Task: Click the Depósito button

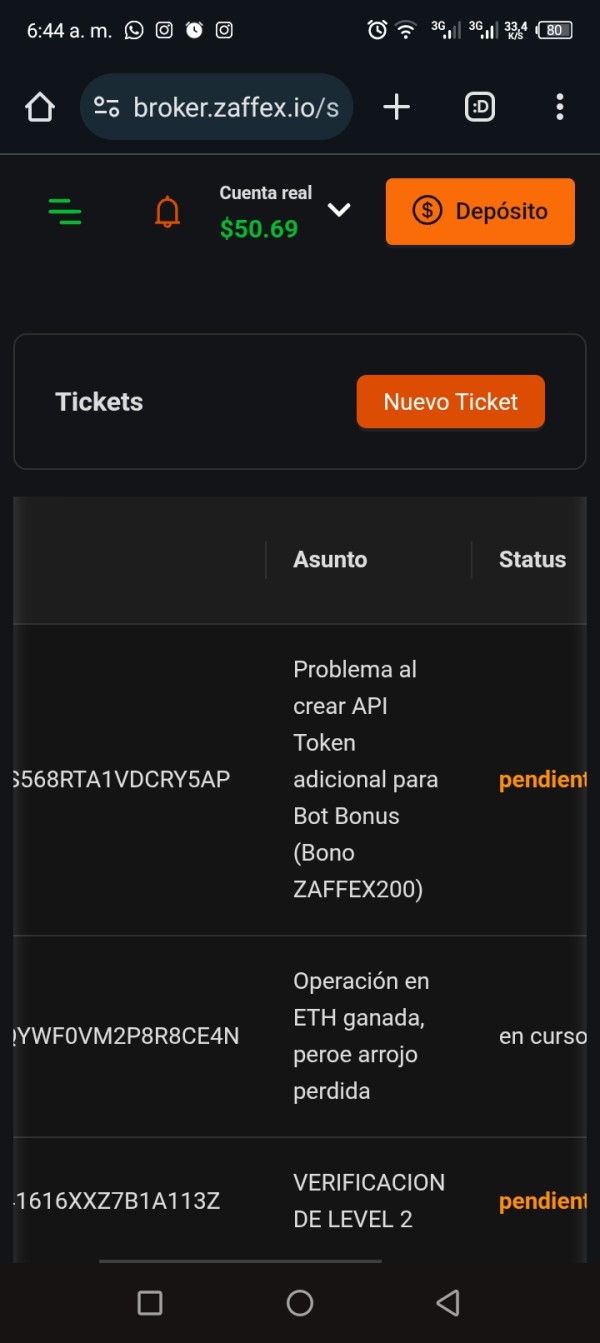Action: pyautogui.click(x=480, y=211)
